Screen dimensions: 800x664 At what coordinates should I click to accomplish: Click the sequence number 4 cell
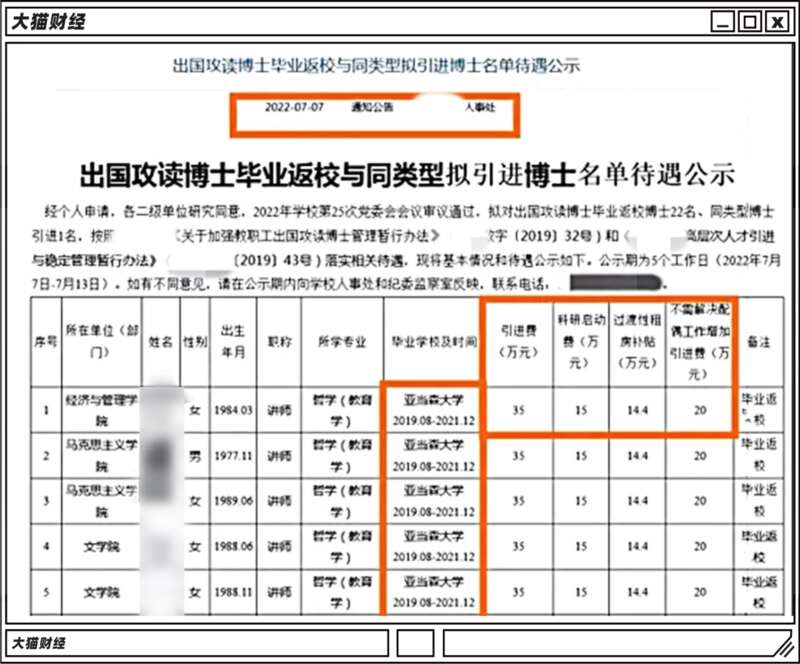point(46,546)
